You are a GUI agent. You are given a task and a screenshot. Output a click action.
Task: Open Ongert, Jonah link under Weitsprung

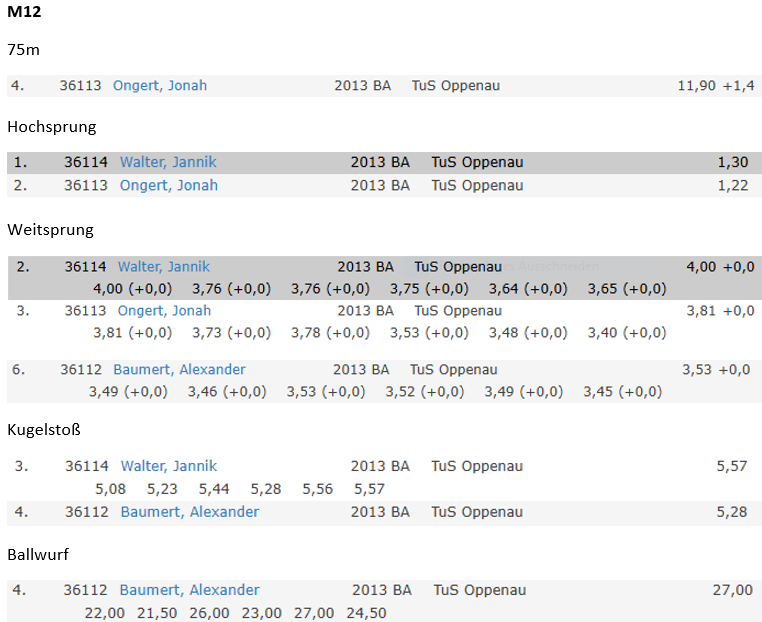[x=164, y=311]
